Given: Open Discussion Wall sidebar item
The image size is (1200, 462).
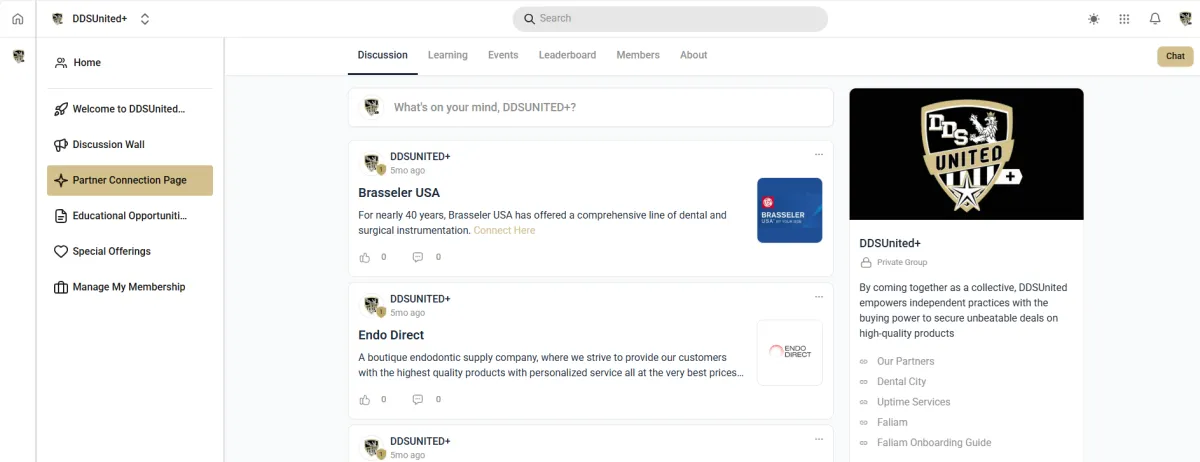Looking at the screenshot, I should (x=130, y=145).
